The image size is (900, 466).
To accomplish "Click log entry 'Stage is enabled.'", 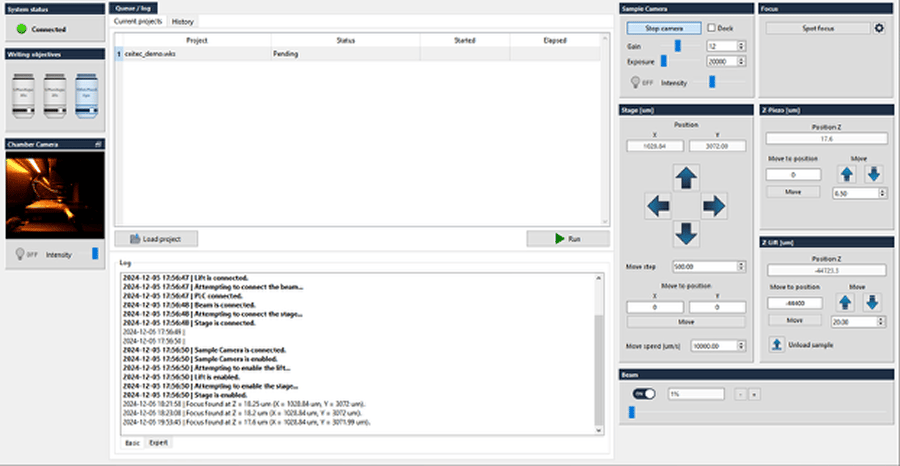I will click(185, 395).
